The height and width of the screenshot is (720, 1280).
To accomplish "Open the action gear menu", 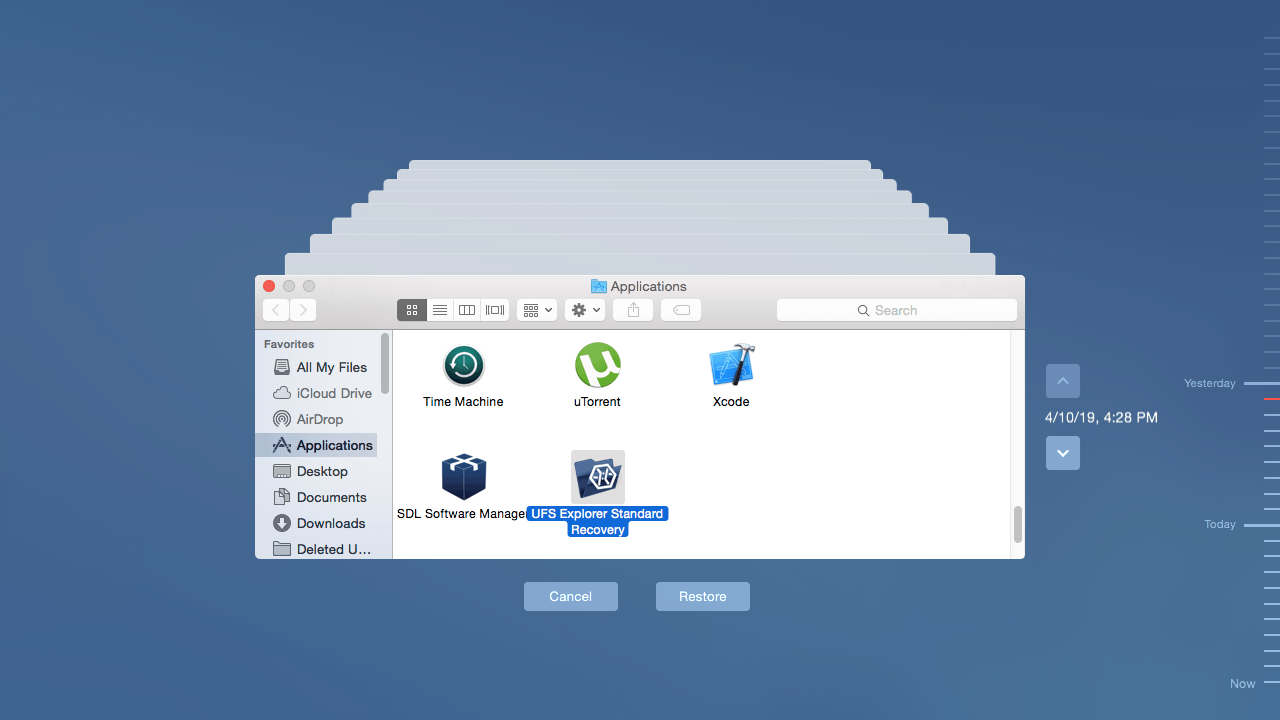I will [x=584, y=310].
